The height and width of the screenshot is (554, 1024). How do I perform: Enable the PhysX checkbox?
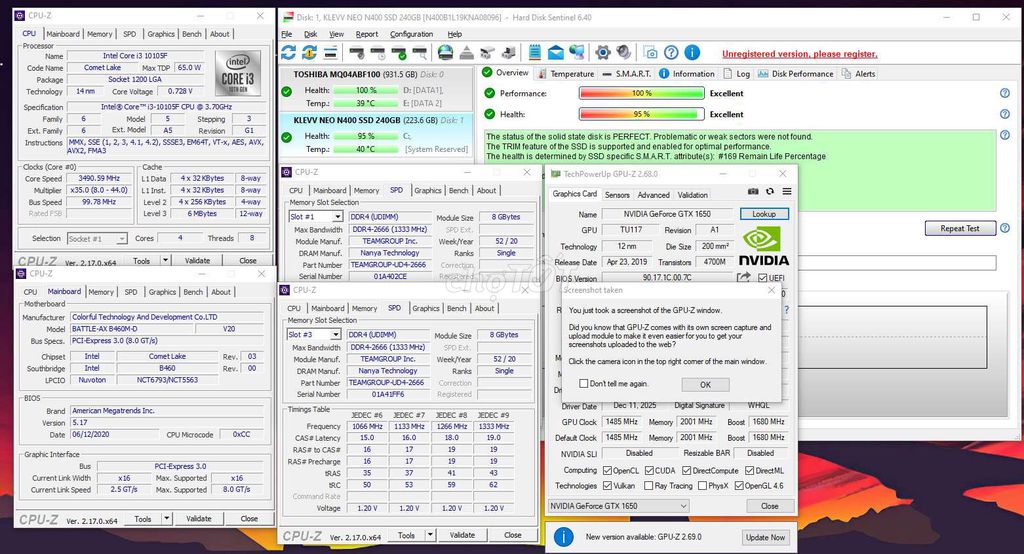click(703, 485)
